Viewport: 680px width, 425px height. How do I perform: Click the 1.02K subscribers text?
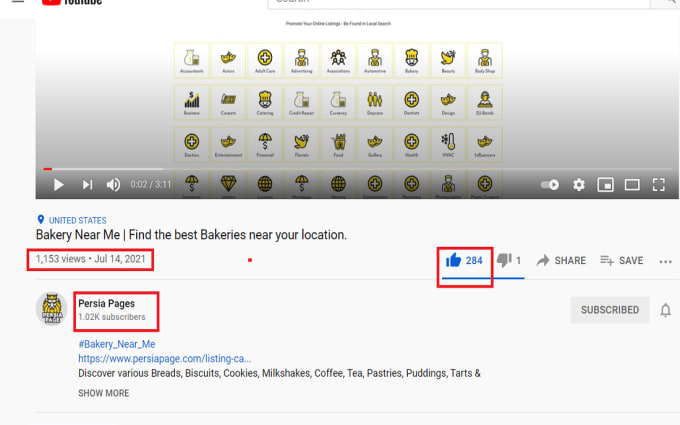(x=111, y=317)
